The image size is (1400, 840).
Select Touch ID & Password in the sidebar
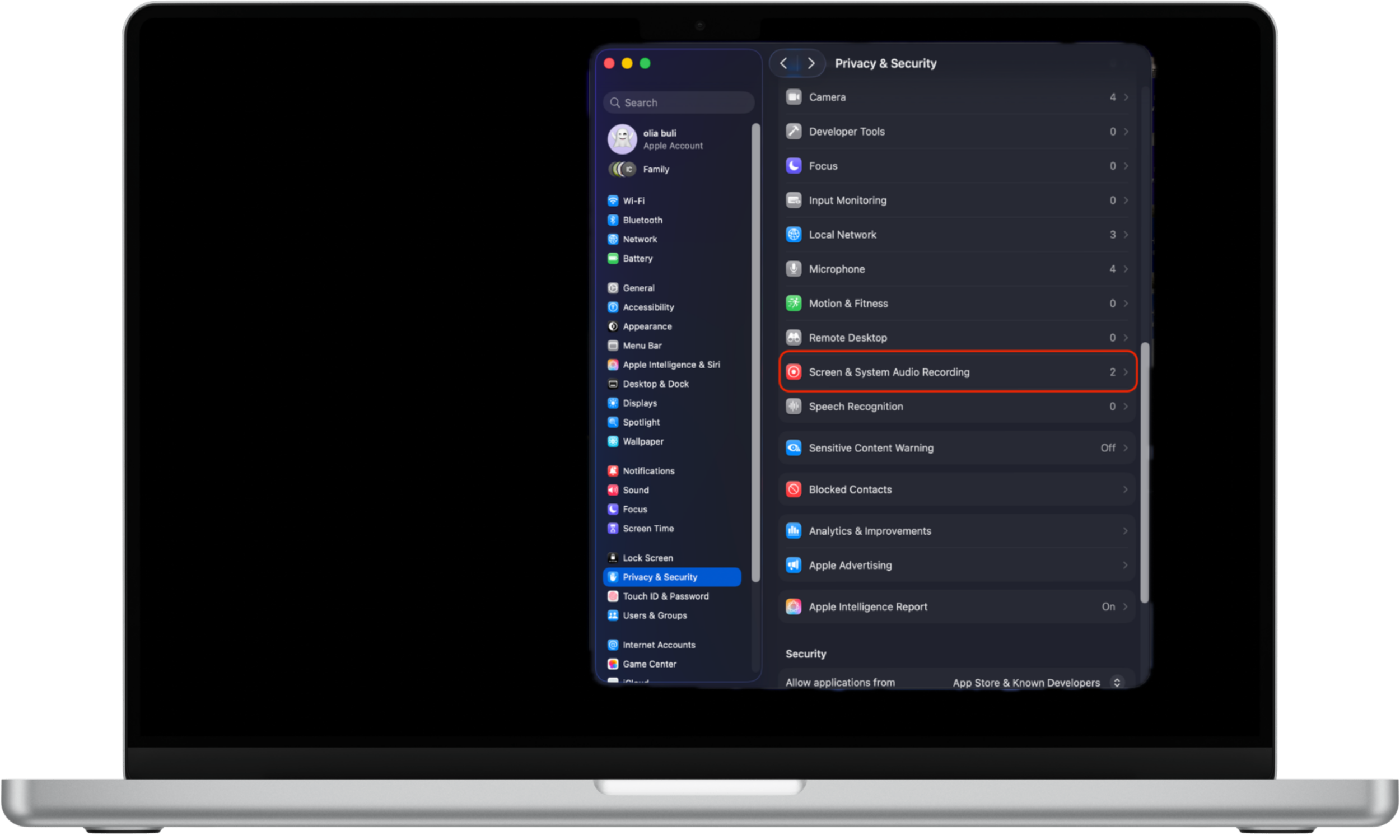pyautogui.click(x=665, y=596)
